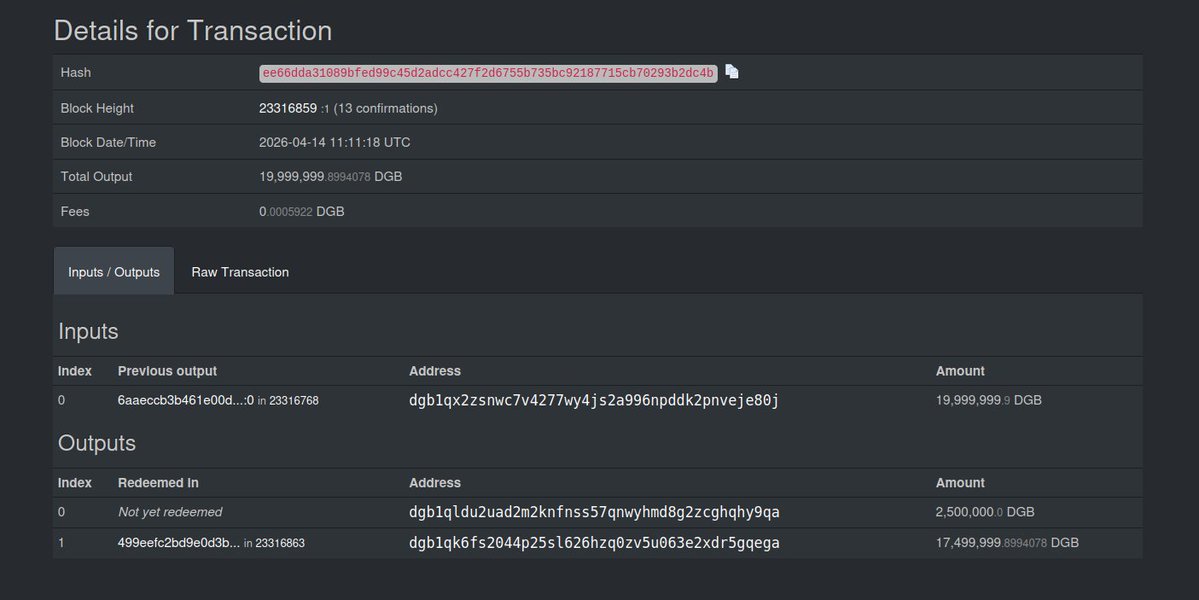Viewport: 1199px width, 600px height.
Task: Click the highlighted transaction hash value
Action: [488, 73]
